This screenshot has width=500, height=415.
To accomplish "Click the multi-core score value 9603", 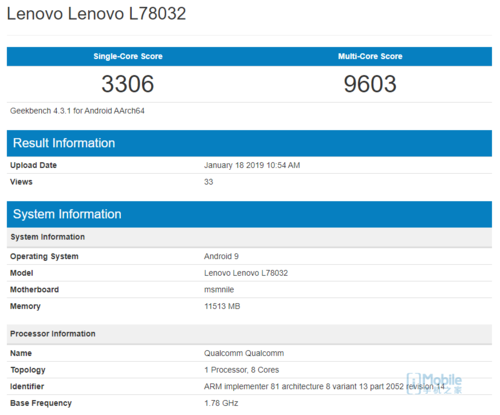I will [x=370, y=84].
